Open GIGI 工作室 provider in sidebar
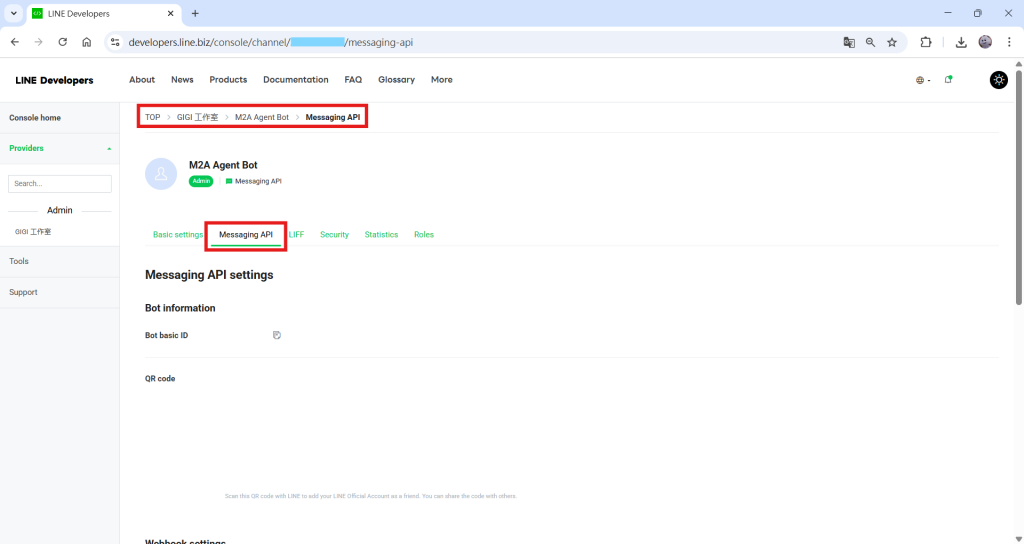This screenshot has width=1024, height=544. point(33,232)
